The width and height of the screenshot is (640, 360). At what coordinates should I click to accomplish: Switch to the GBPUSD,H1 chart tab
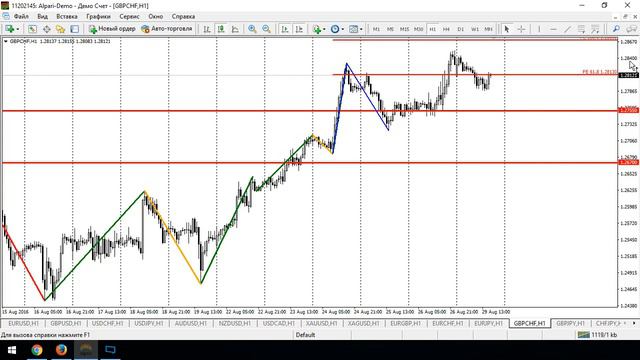[x=65, y=323]
